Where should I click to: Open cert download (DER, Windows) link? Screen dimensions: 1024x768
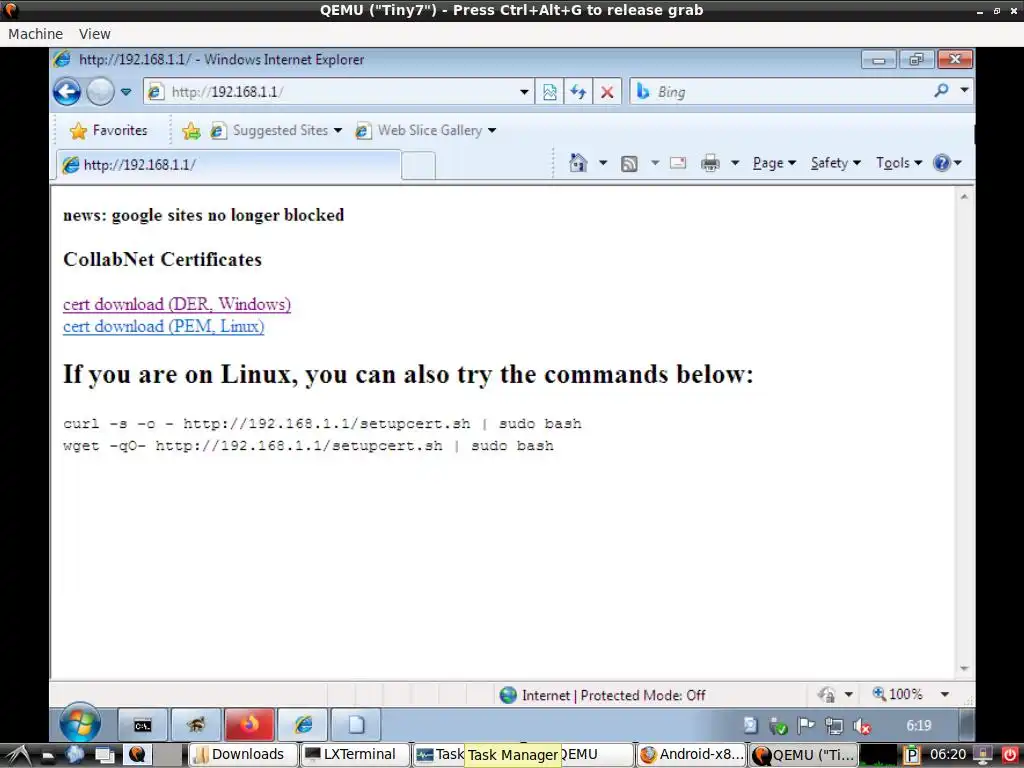click(177, 304)
